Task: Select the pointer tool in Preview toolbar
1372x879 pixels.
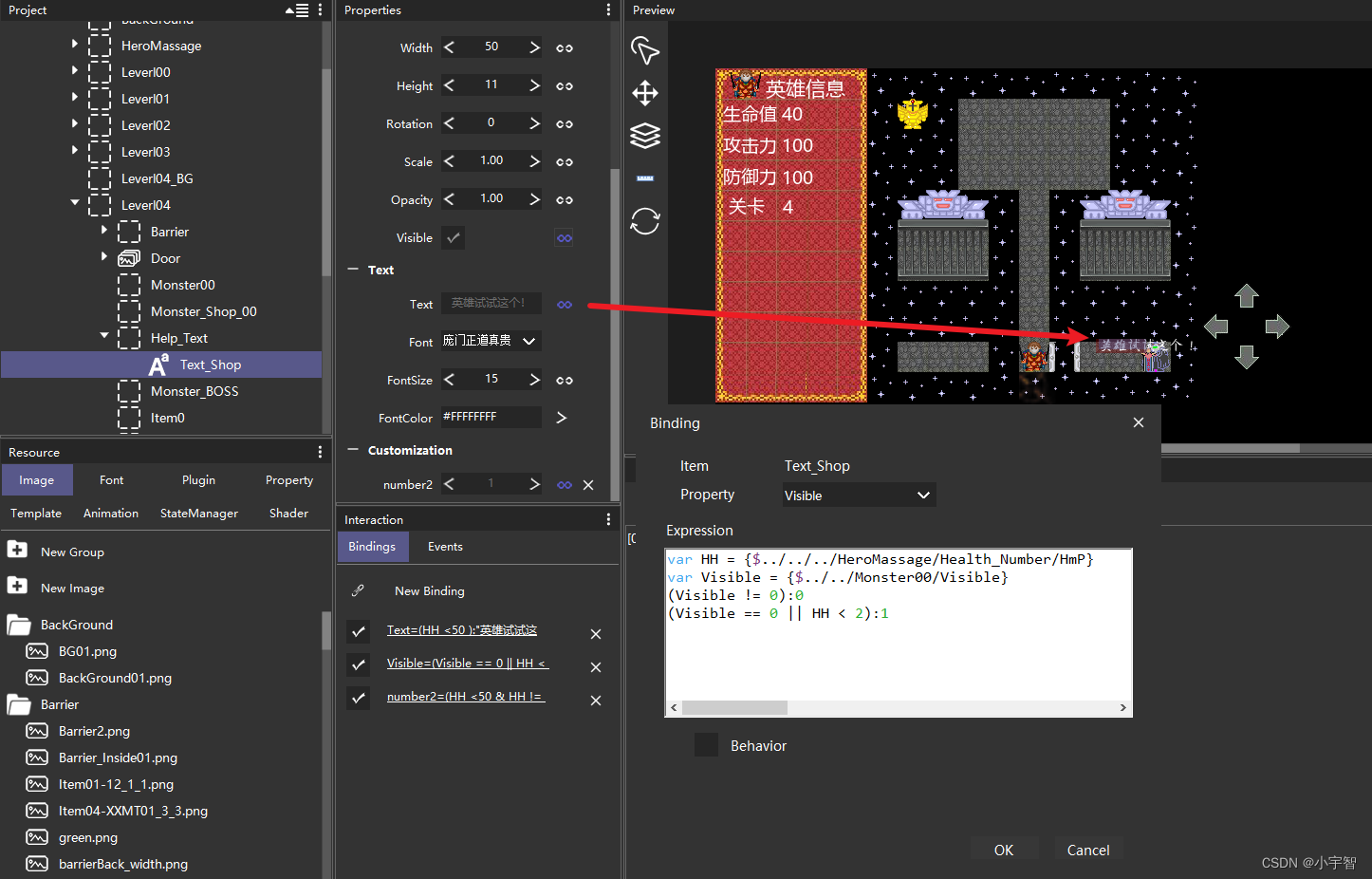Action: (645, 50)
